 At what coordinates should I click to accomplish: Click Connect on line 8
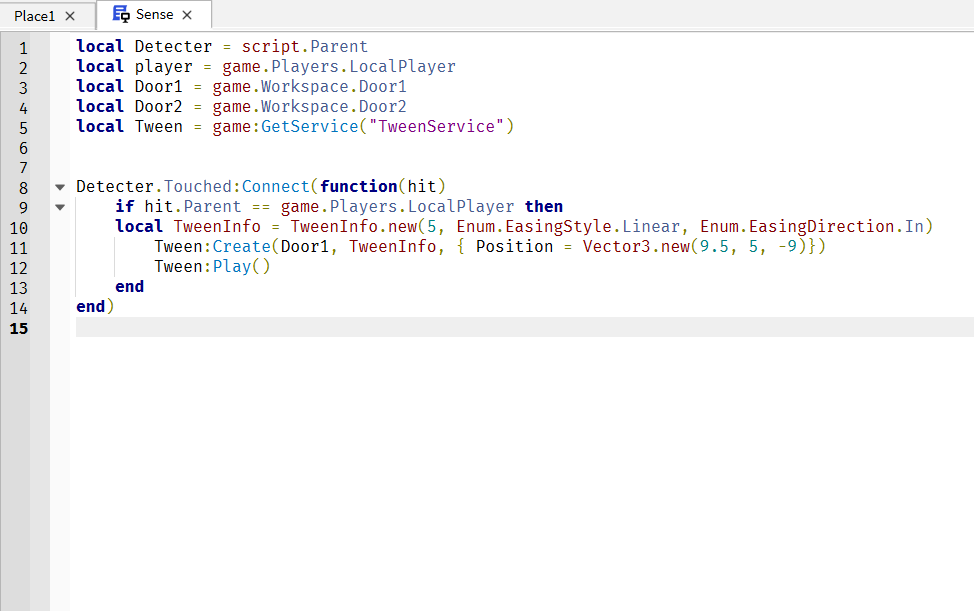pos(275,186)
